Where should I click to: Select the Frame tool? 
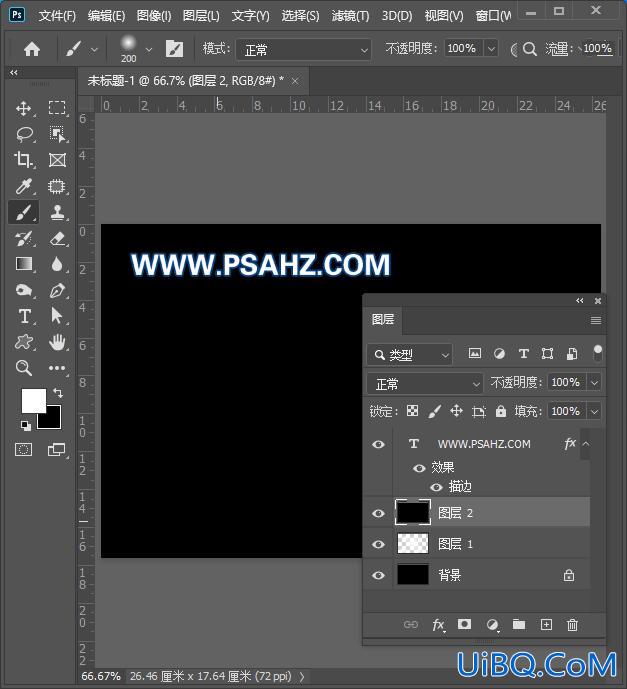57,160
